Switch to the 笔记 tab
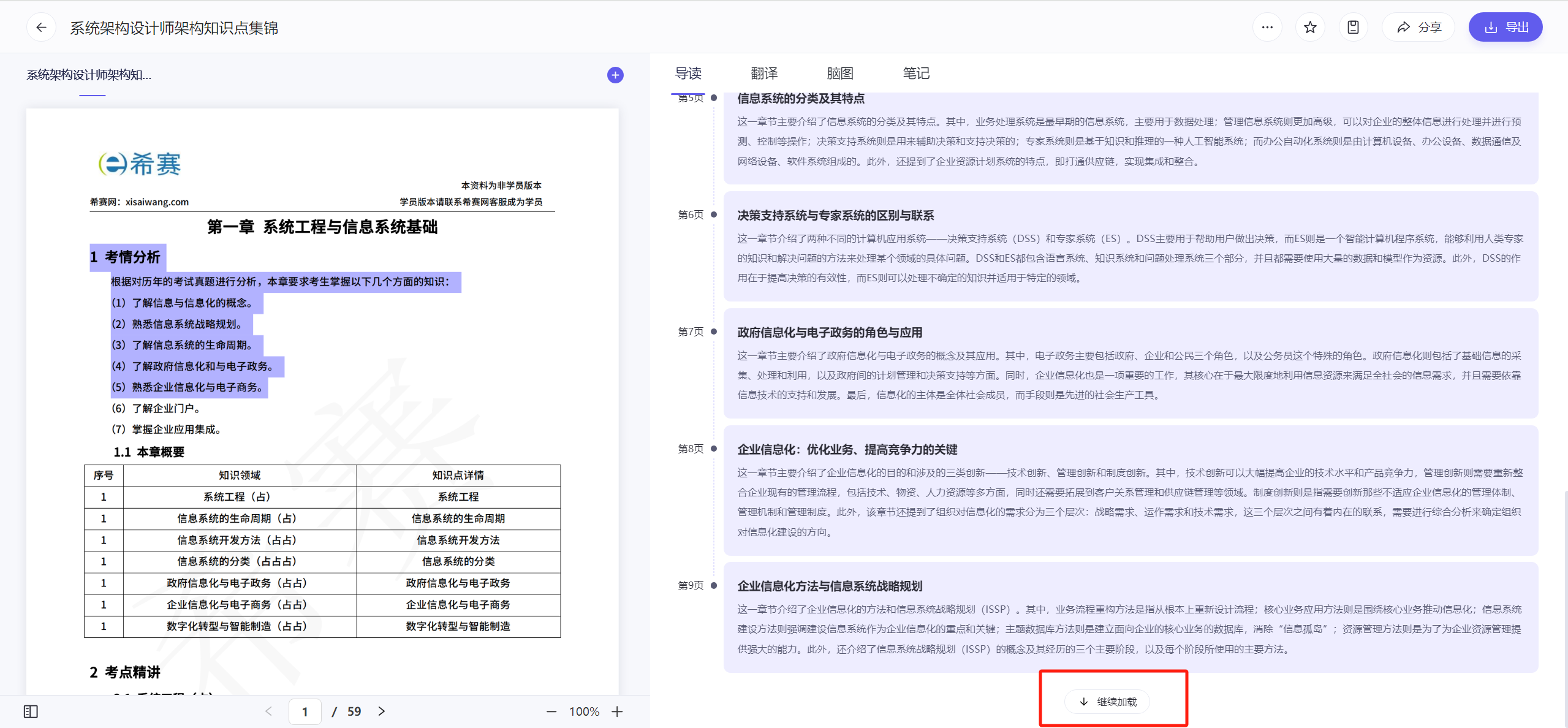Screen dimensions: 1568x728 916,74
